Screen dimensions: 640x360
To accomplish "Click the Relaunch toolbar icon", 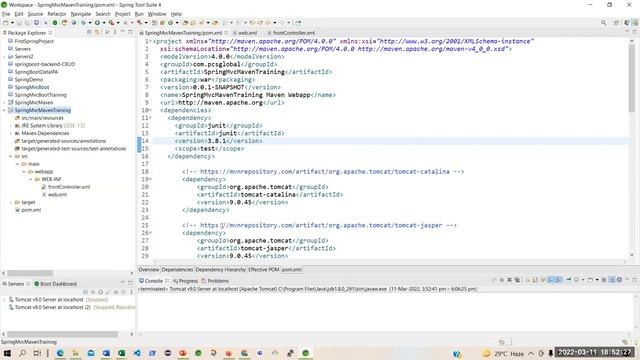I will [64, 23].
